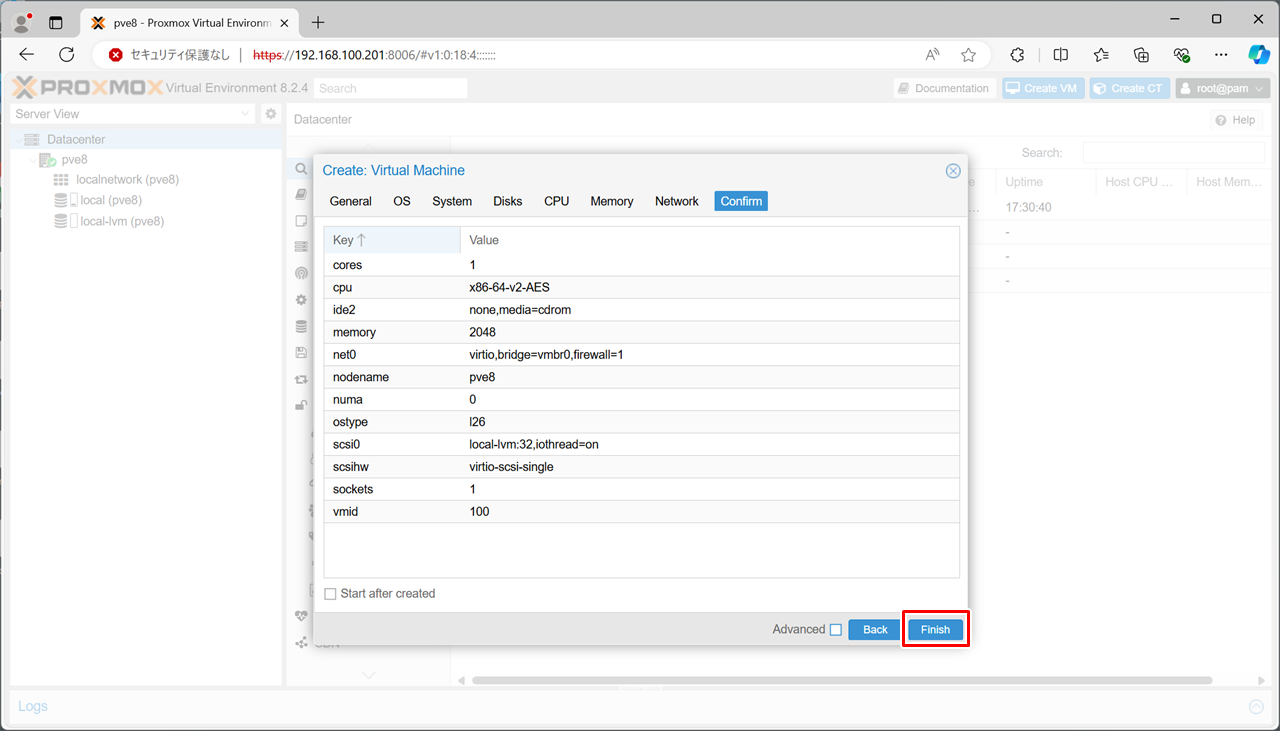
Task: Toggle browser split screen icon
Action: coord(1061,55)
